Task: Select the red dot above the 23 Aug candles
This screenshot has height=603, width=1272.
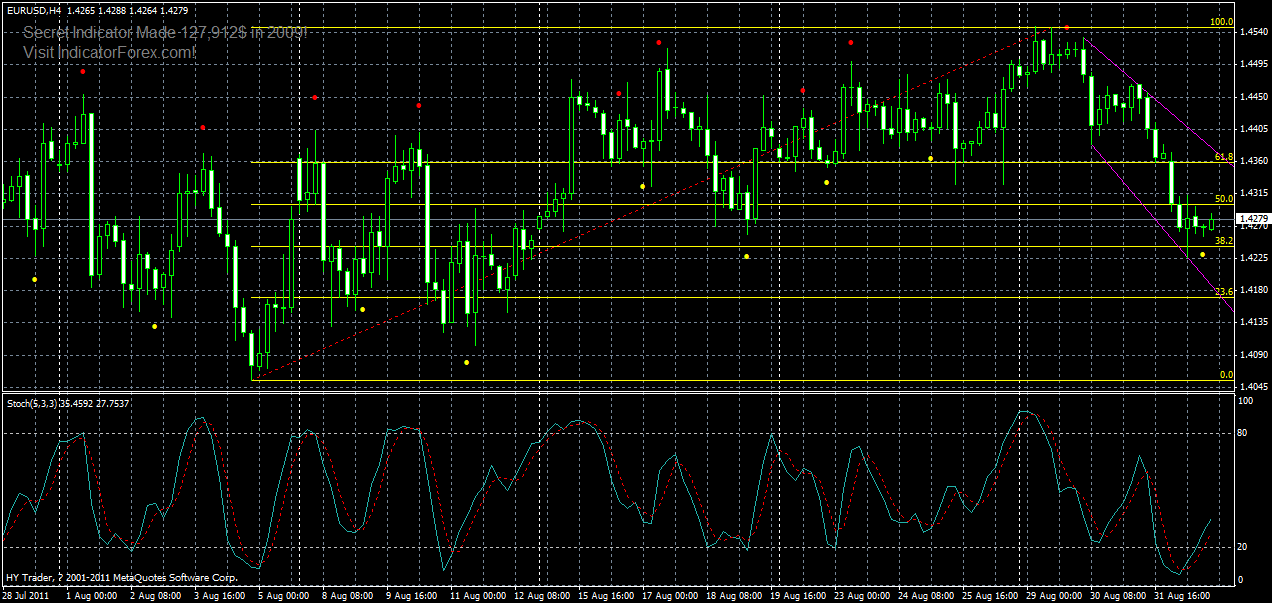Action: click(x=851, y=42)
